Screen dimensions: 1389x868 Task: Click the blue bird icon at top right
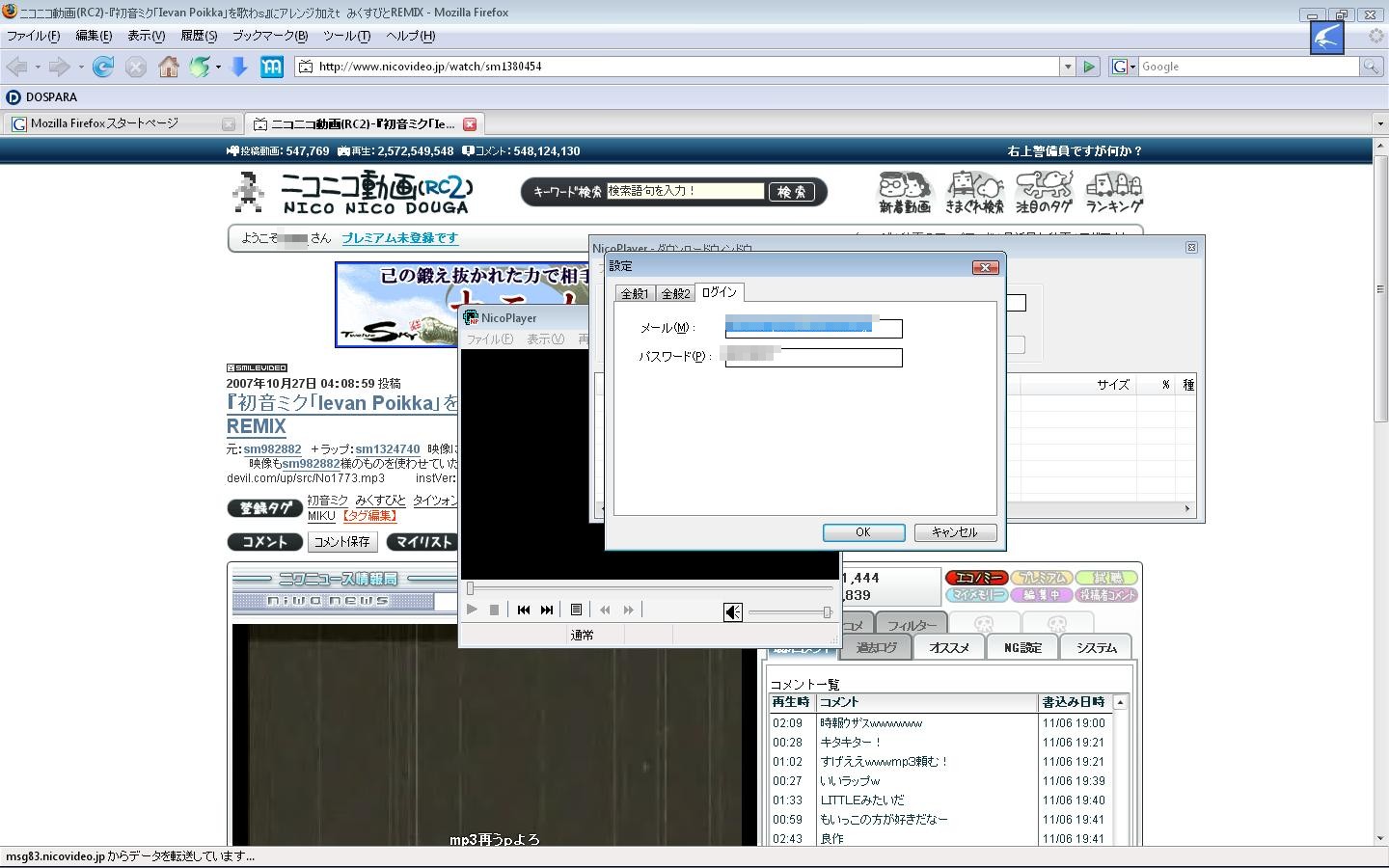point(1327,38)
